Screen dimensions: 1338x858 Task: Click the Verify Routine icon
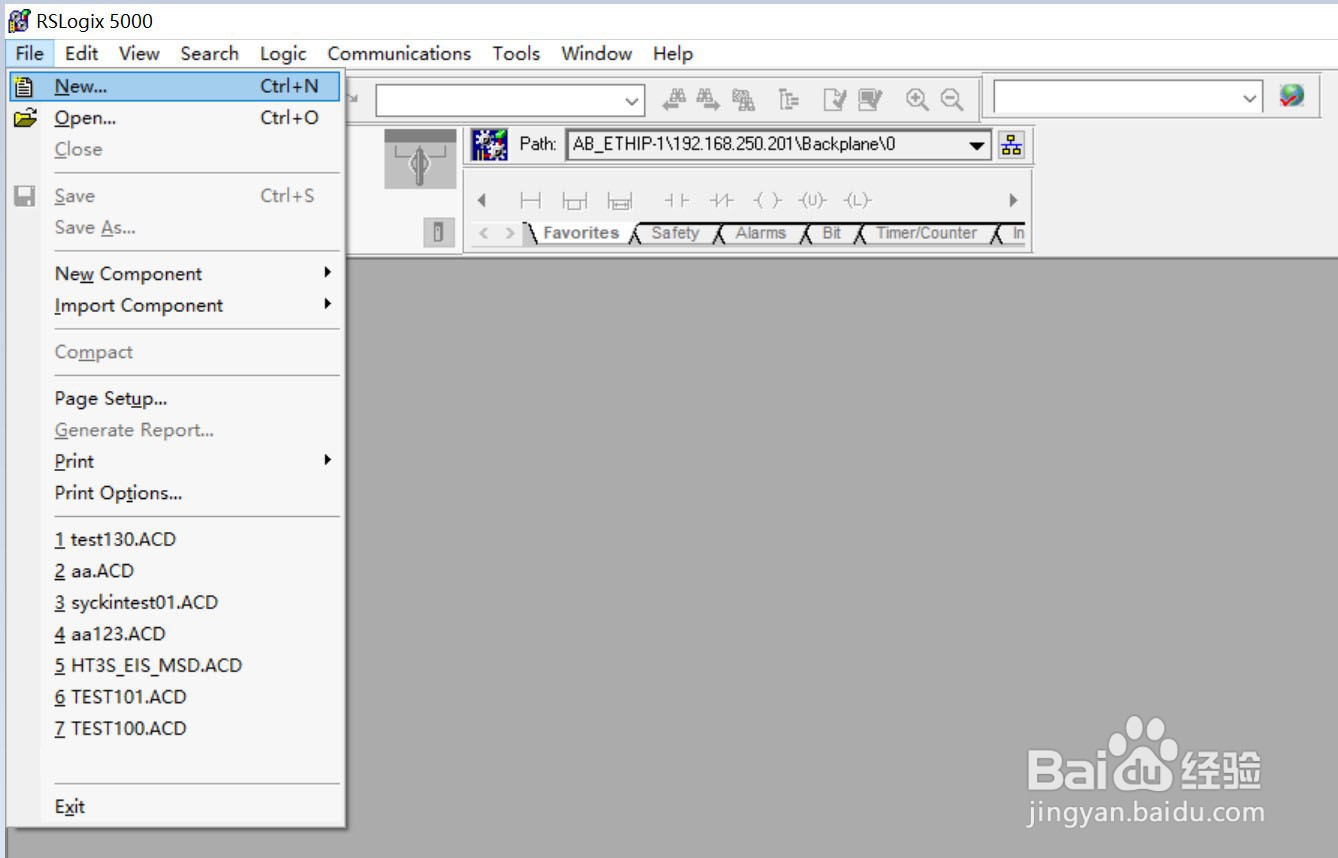[x=834, y=99]
